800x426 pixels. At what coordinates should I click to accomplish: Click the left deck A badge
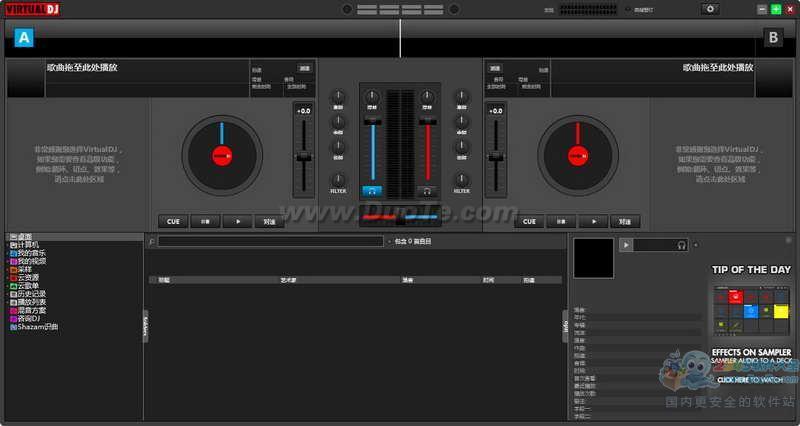(24, 39)
